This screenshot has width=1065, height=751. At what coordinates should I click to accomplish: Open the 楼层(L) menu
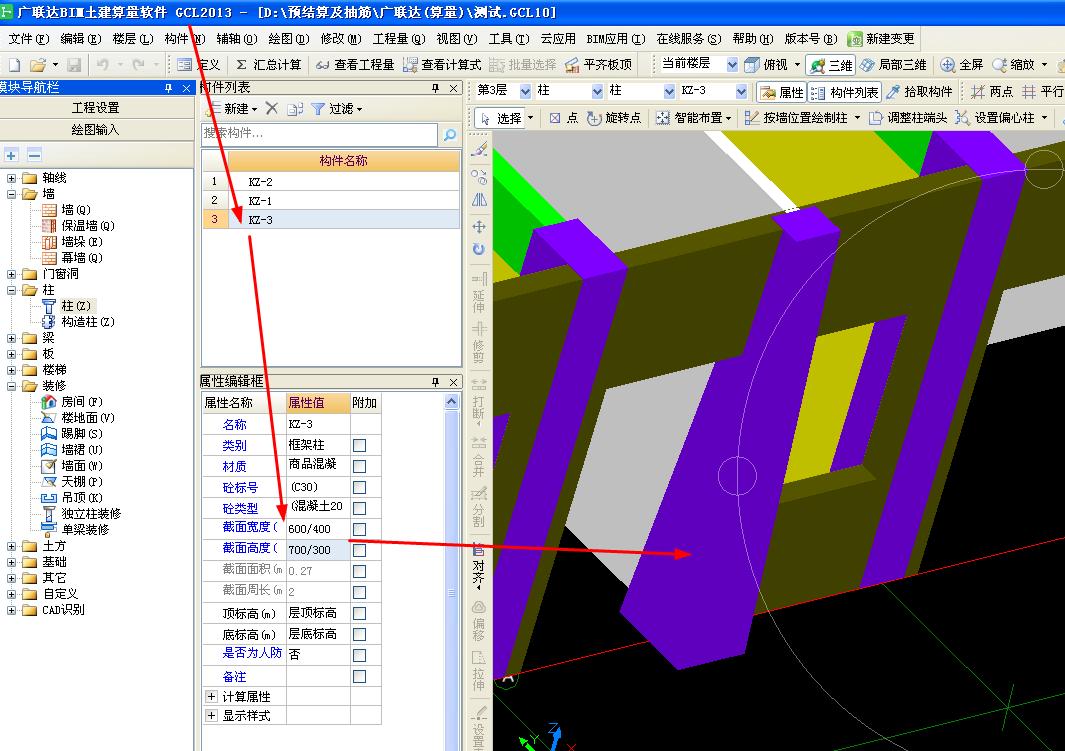coord(132,39)
